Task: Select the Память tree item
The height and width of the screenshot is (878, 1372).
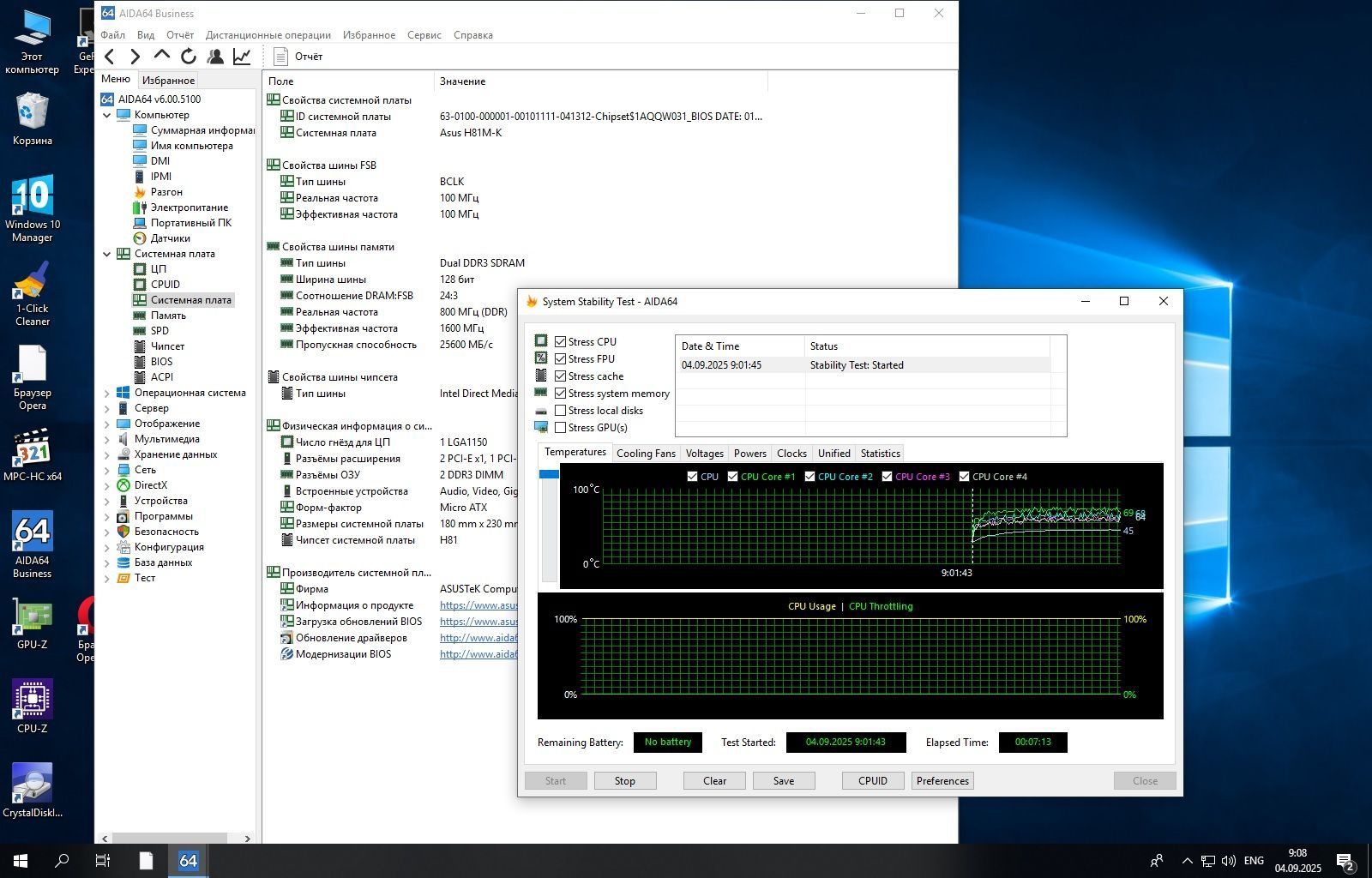Action: [168, 316]
